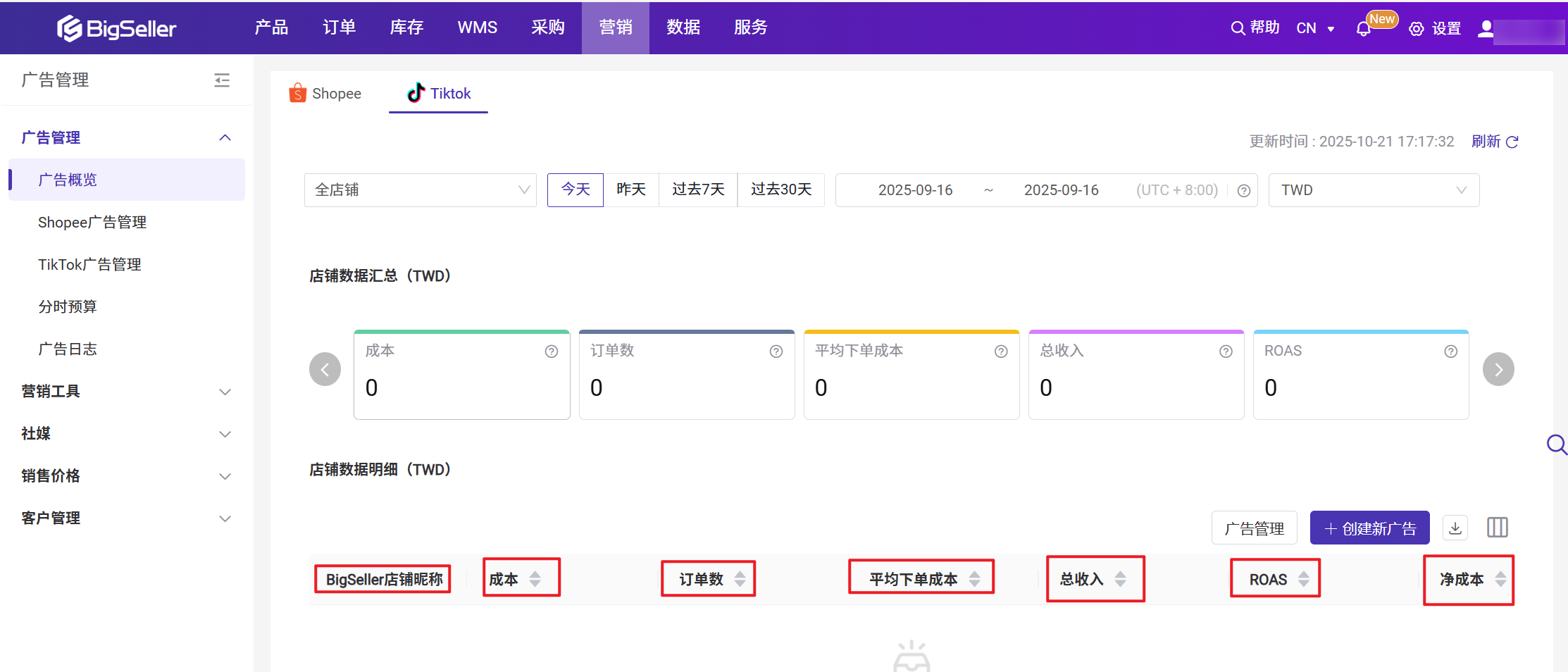
Task: Click the right carousel arrow for metrics
Action: click(x=1498, y=369)
